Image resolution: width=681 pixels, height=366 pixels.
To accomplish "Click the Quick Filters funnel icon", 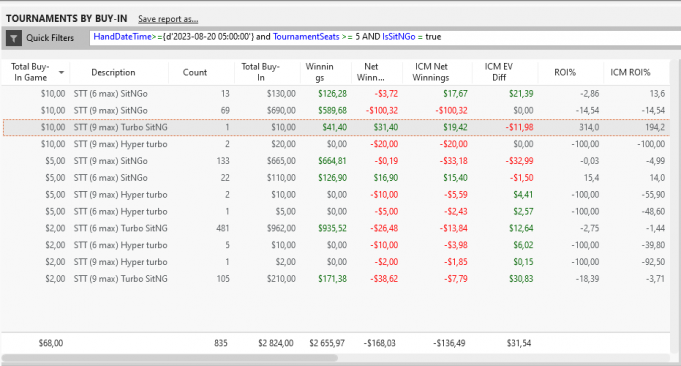I will tap(14, 38).
